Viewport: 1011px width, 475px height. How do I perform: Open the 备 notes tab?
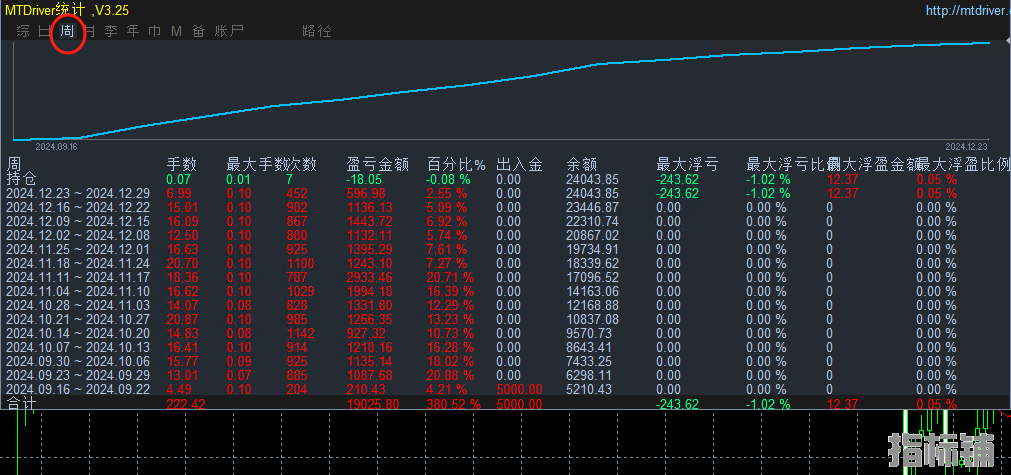tap(199, 31)
